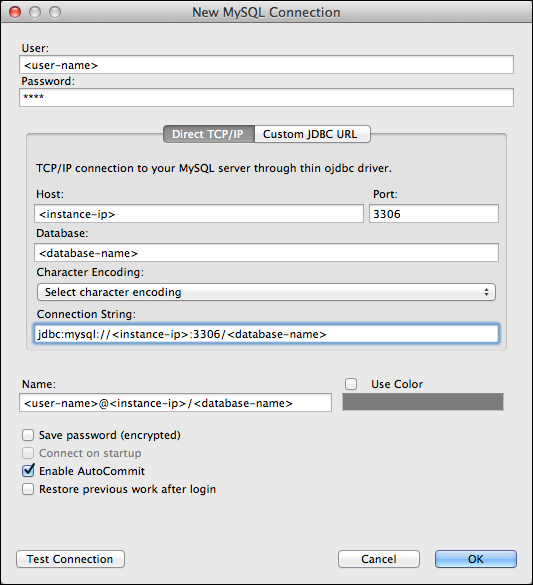Click the Cancel button
Screen dimensions: 533x585
pos(379,559)
